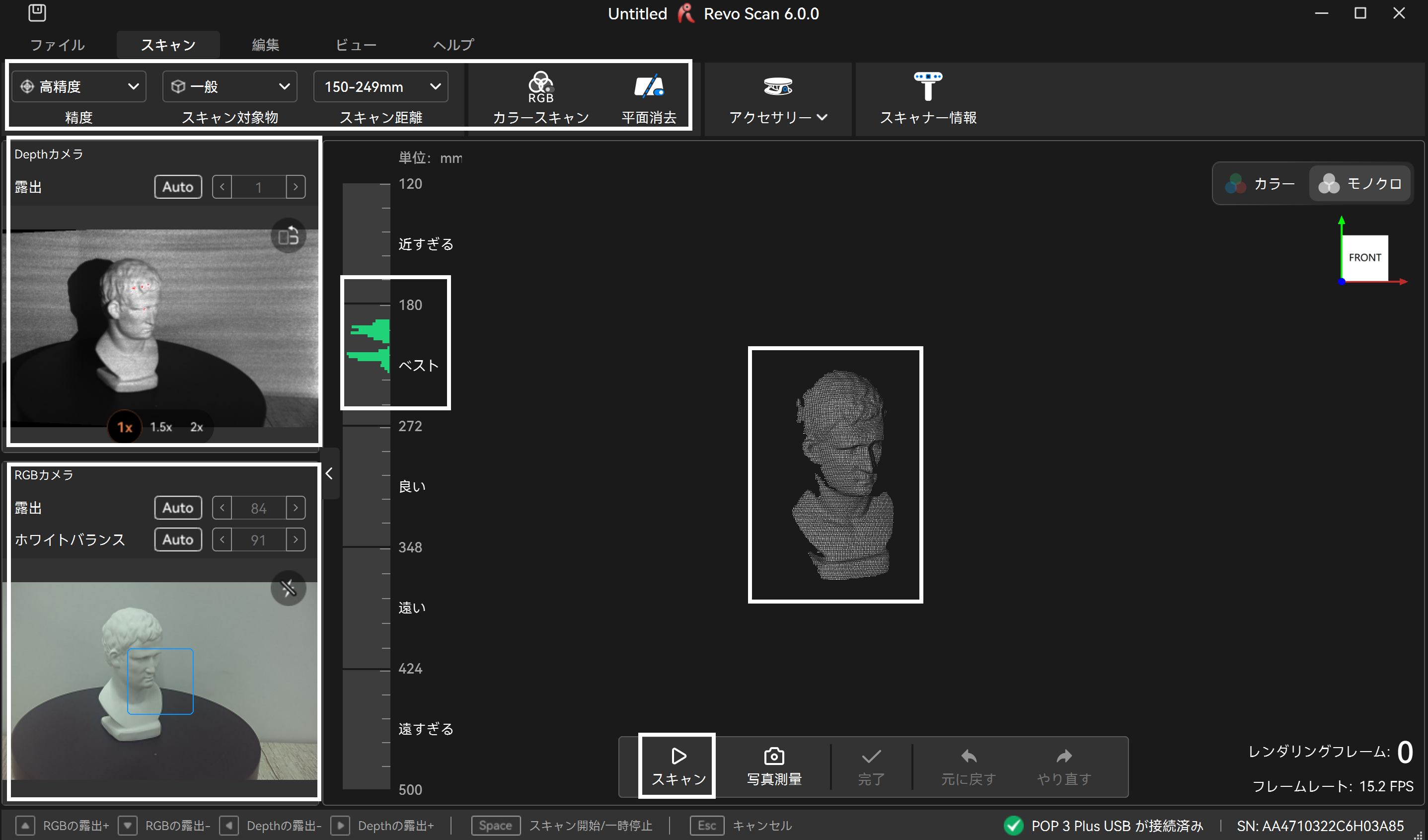Click the RGB camera flash-off icon

289,588
